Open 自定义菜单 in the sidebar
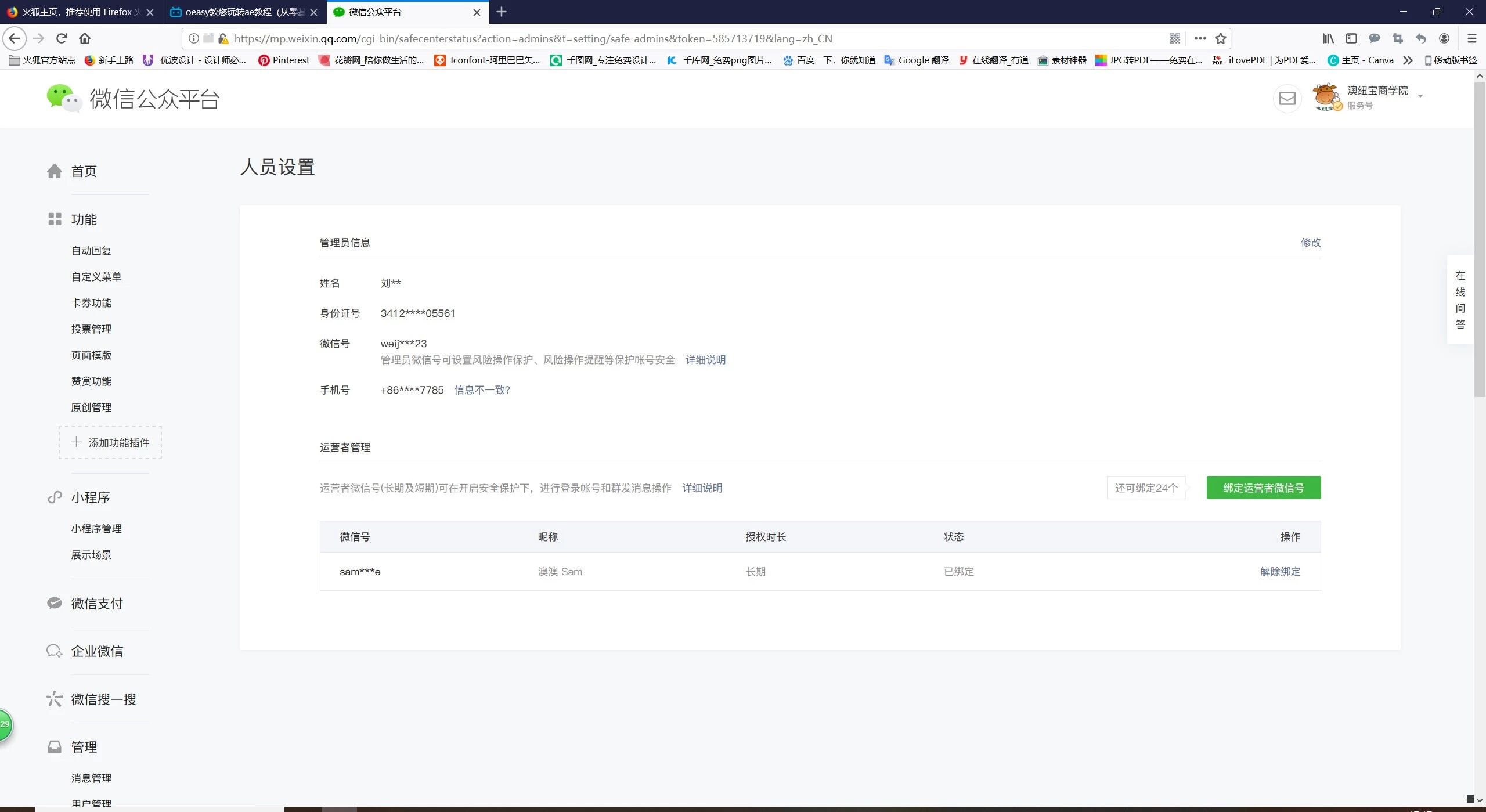This screenshot has width=1486, height=812. 96,277
